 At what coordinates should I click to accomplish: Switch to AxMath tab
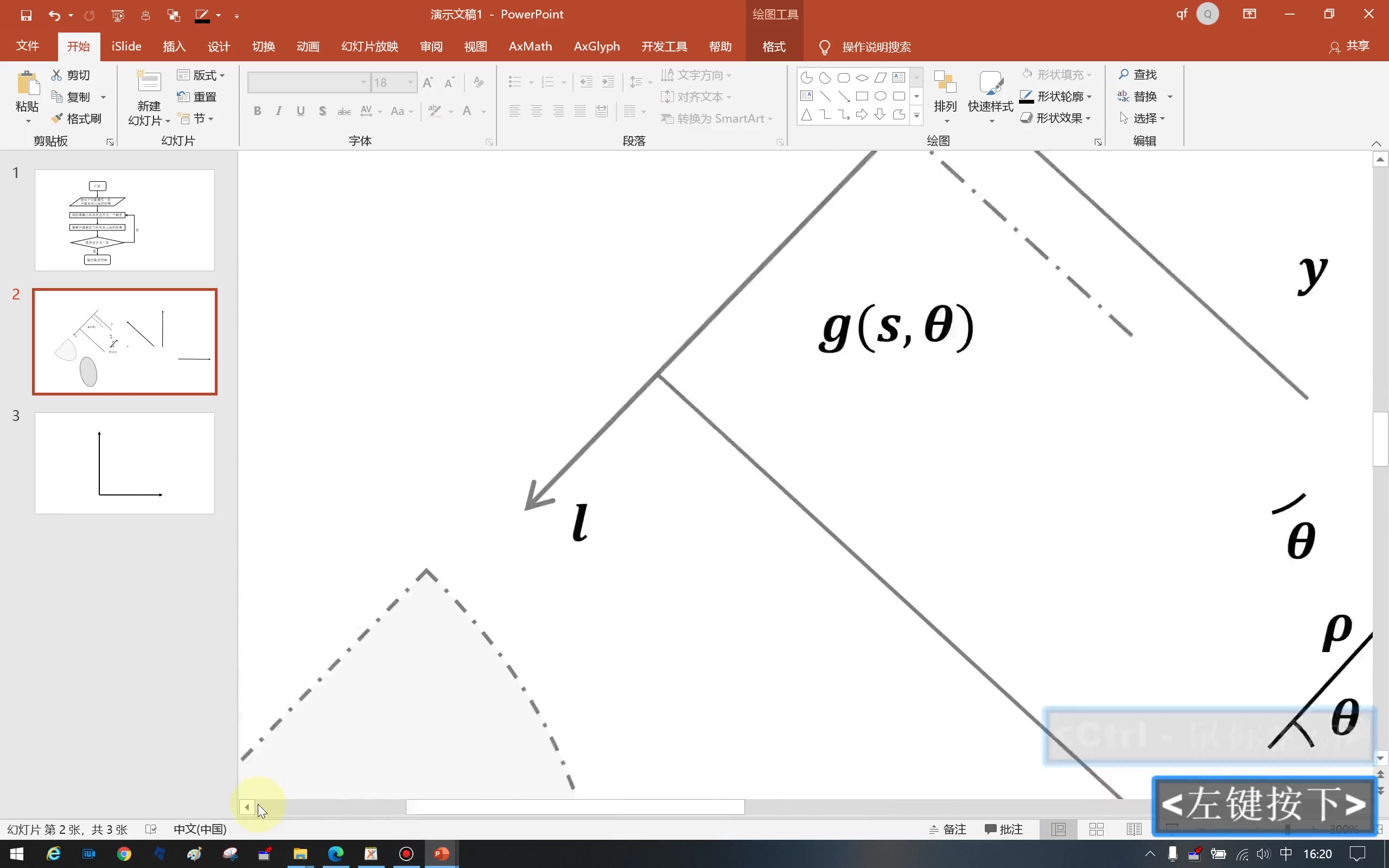[530, 47]
